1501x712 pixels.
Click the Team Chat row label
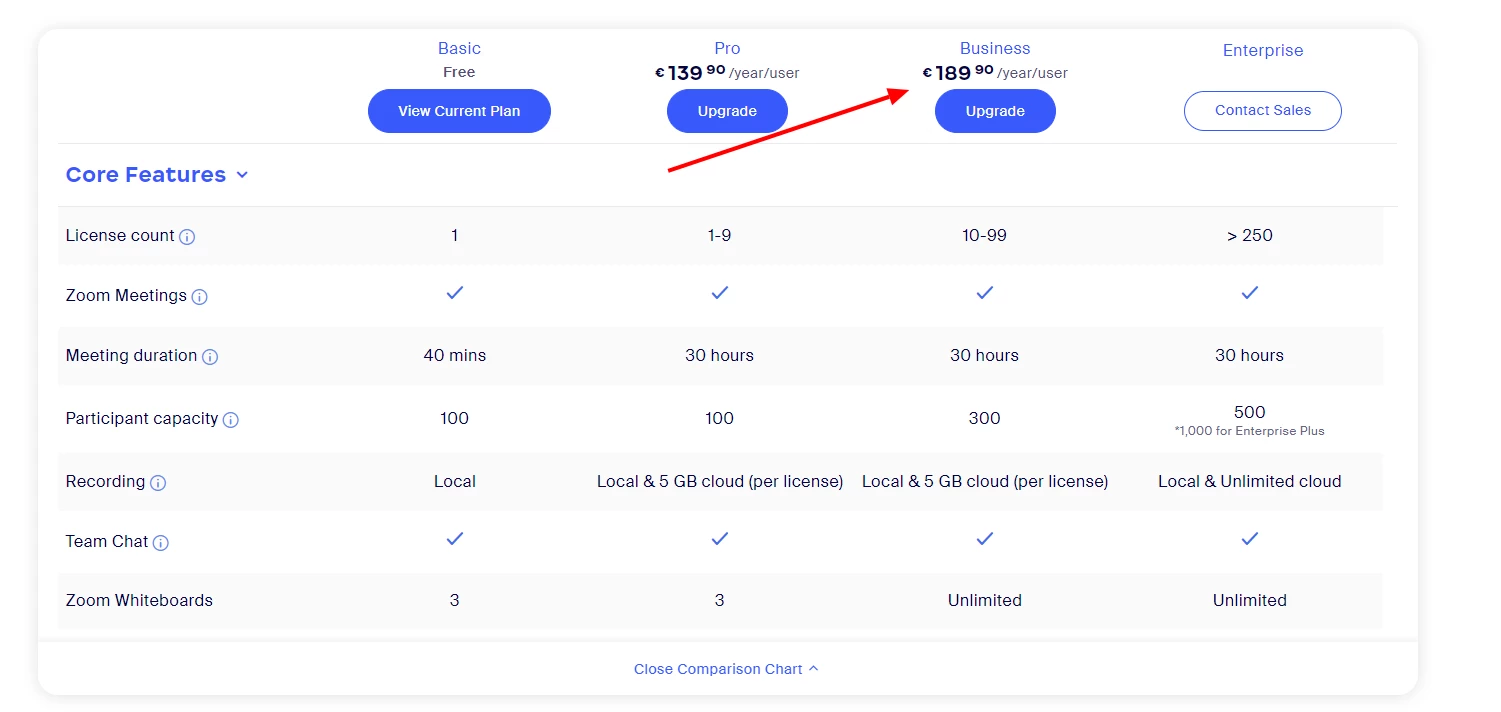tap(107, 542)
